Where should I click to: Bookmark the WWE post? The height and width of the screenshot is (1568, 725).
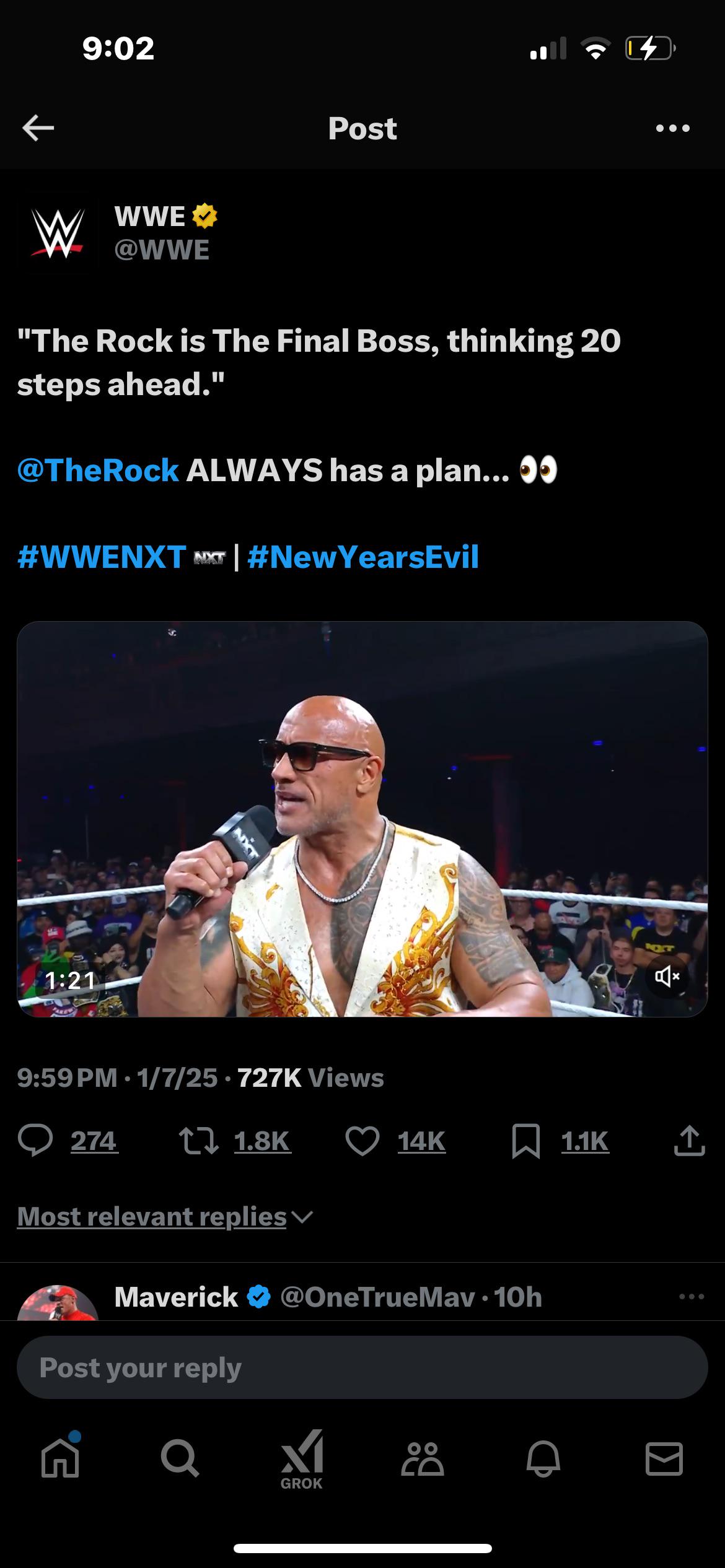[x=525, y=1141]
